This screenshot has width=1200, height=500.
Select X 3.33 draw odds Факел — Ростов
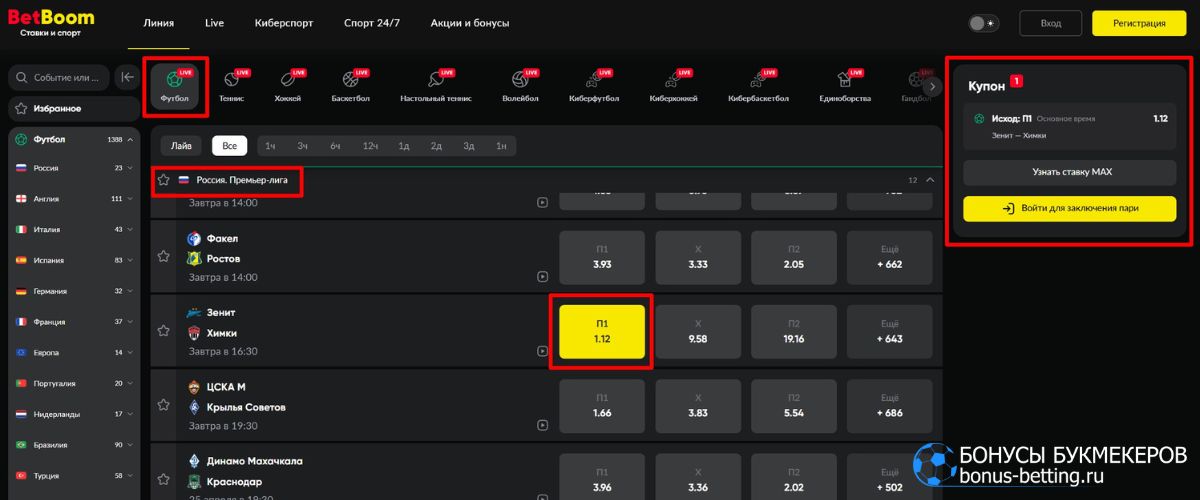click(698, 257)
